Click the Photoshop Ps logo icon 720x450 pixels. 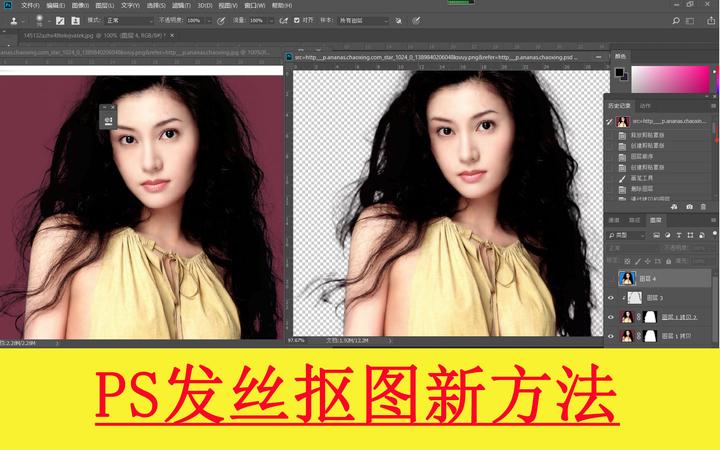(x=8, y=5)
